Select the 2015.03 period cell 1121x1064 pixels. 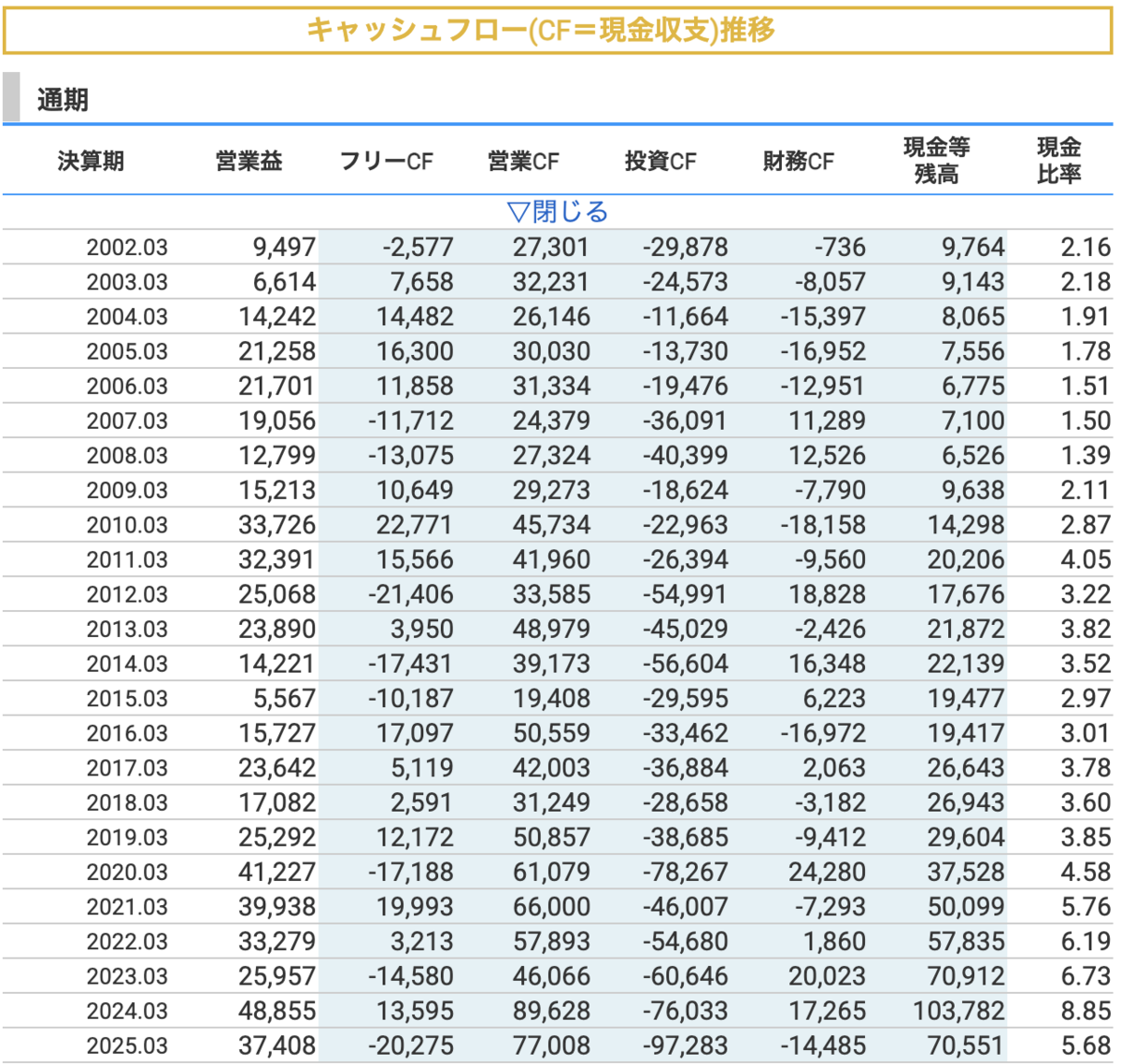click(127, 698)
